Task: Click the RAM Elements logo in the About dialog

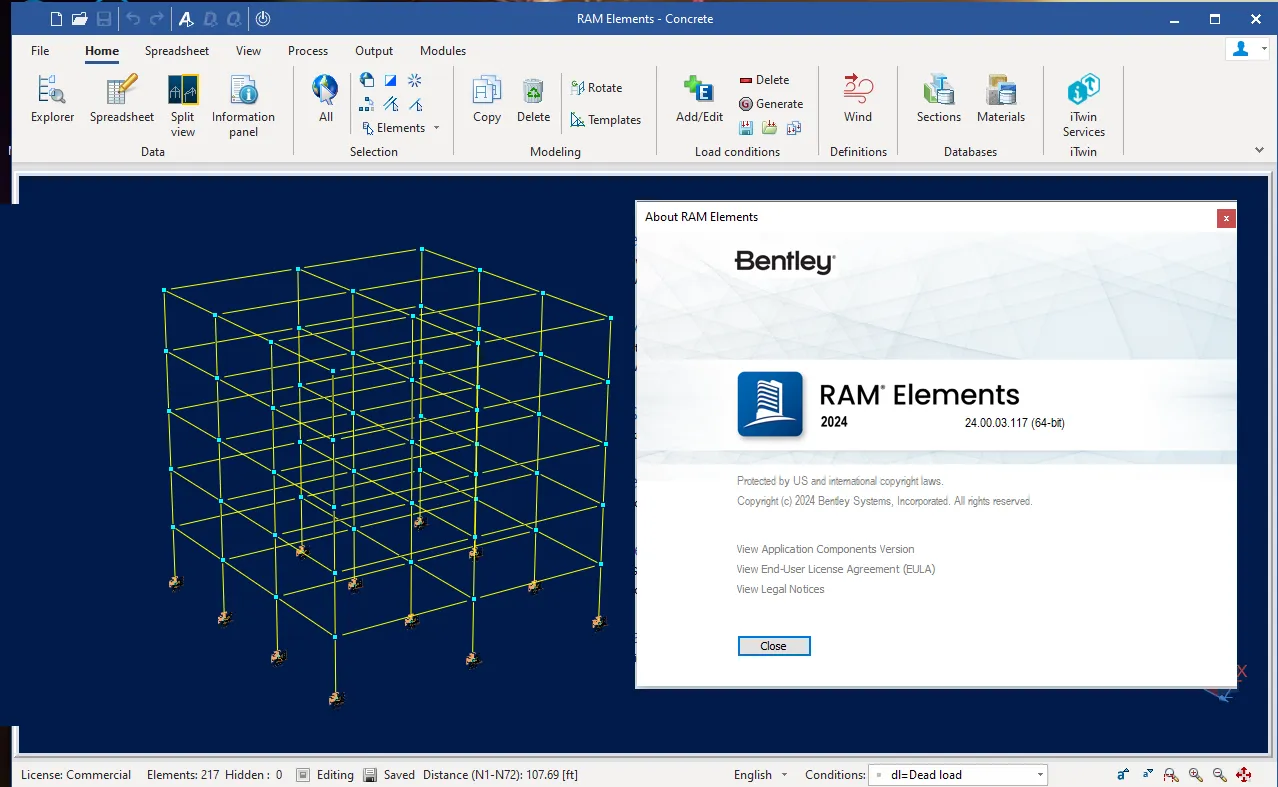Action: 770,404
